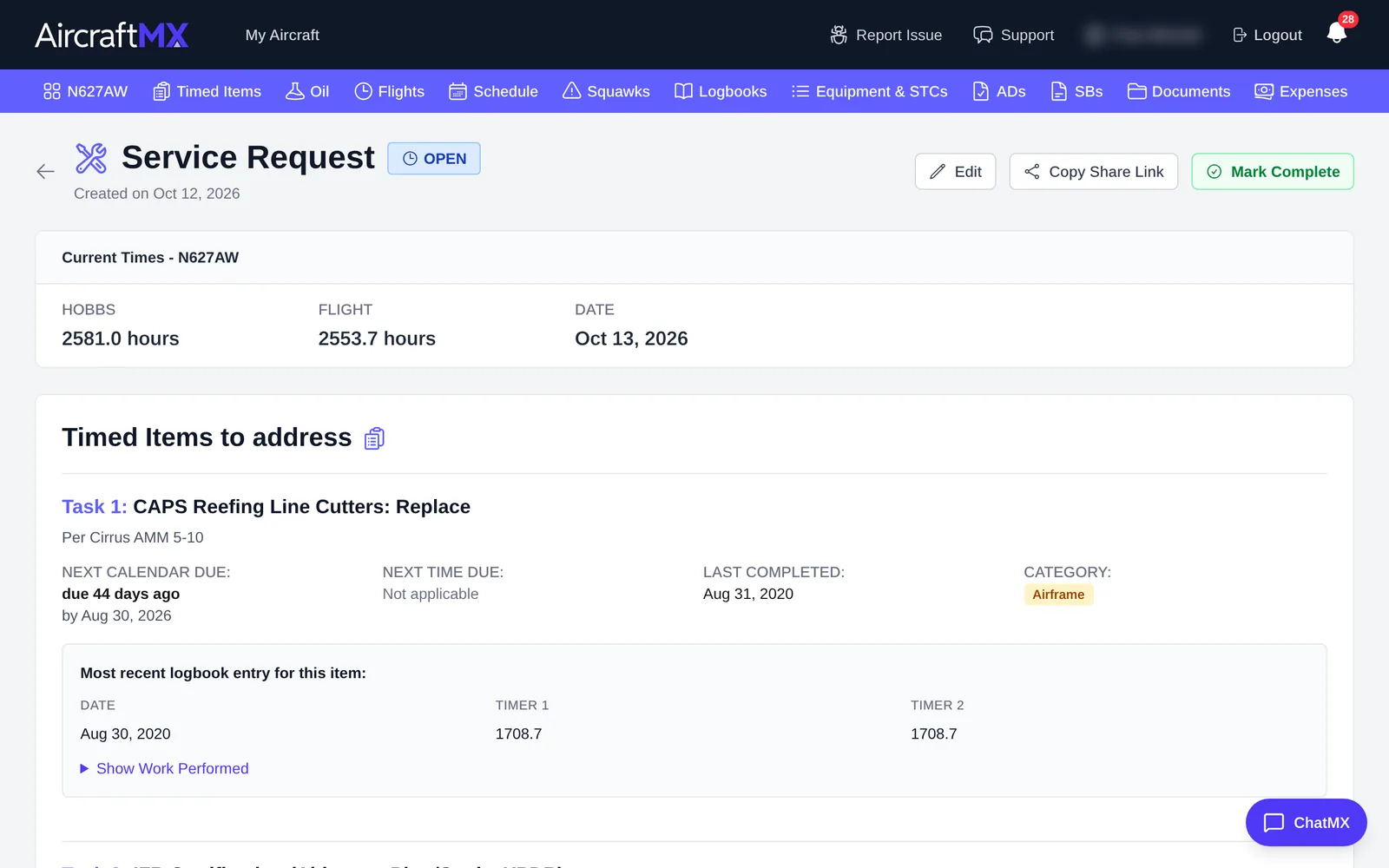The image size is (1389, 868).
Task: Click the Airframe category tag
Action: [1058, 595]
